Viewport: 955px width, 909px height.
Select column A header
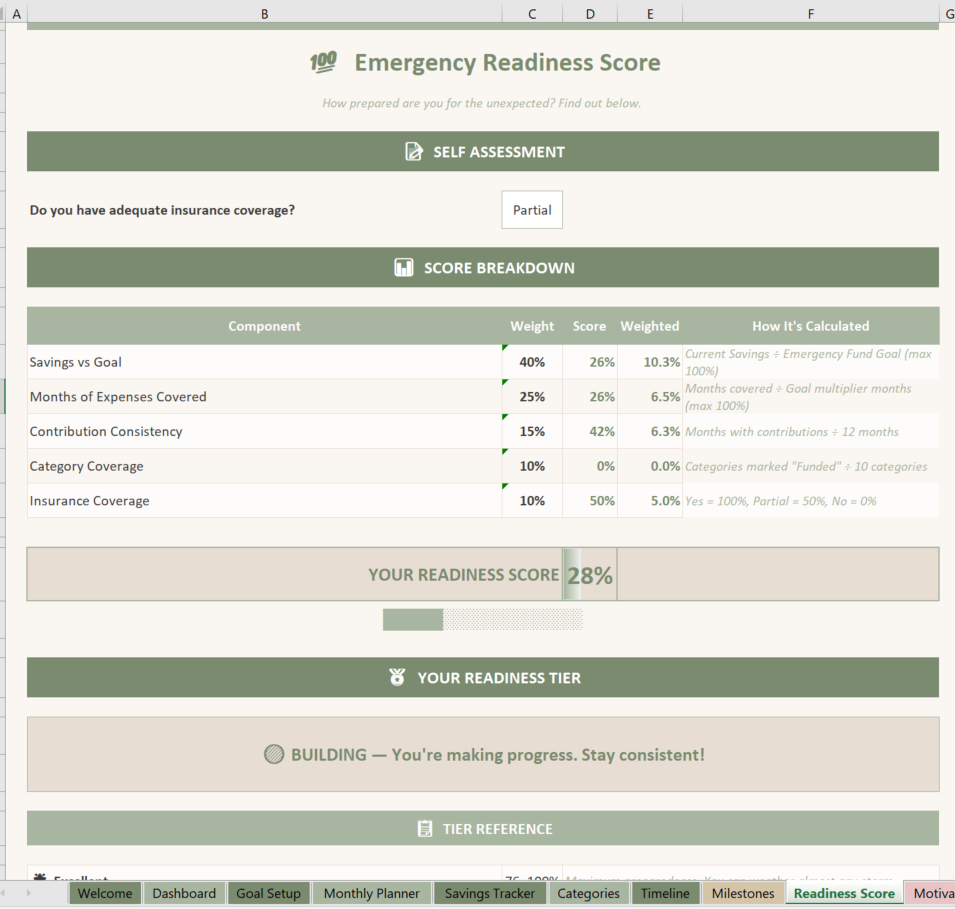tap(16, 13)
